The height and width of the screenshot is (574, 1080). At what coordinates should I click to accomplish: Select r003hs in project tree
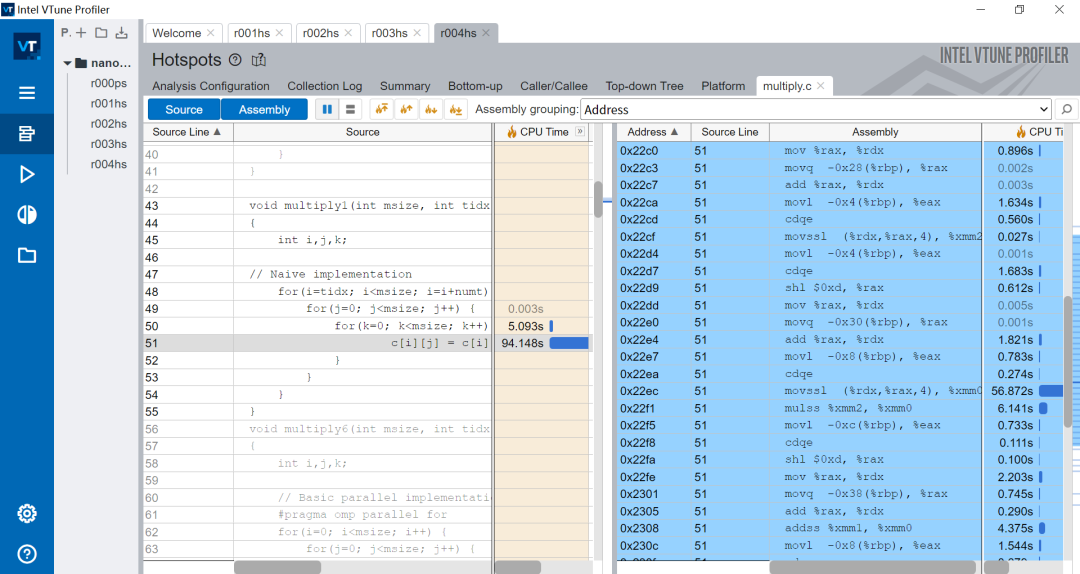[109, 144]
